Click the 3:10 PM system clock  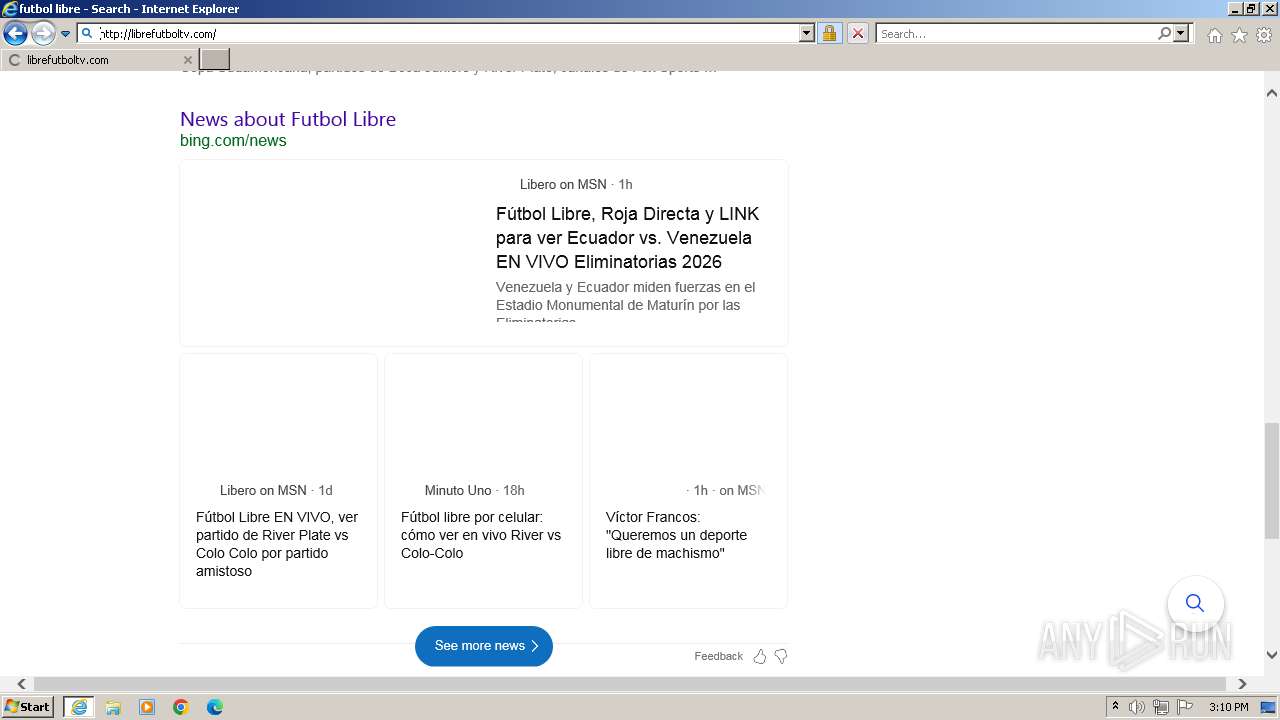click(1228, 707)
